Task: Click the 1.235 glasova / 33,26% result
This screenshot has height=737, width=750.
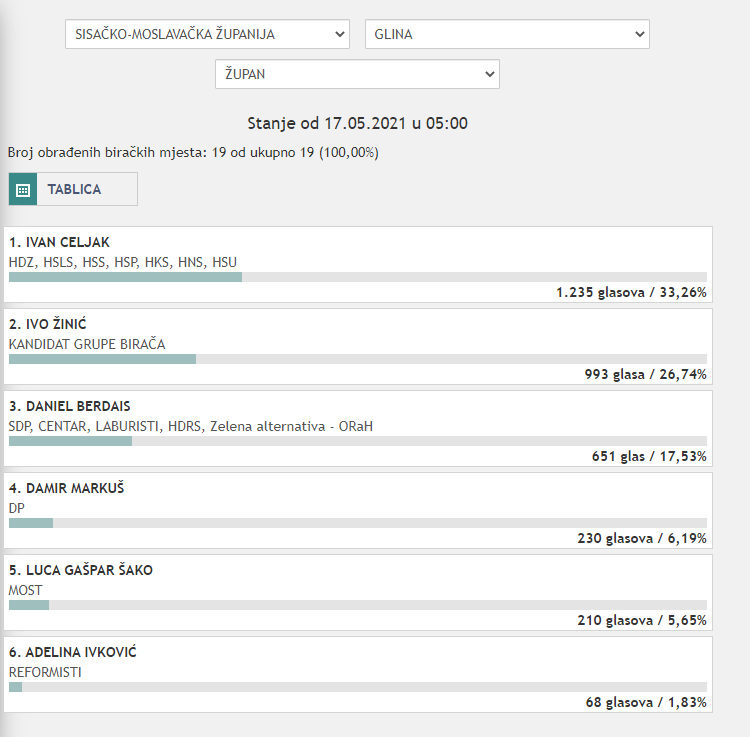Action: tap(631, 293)
